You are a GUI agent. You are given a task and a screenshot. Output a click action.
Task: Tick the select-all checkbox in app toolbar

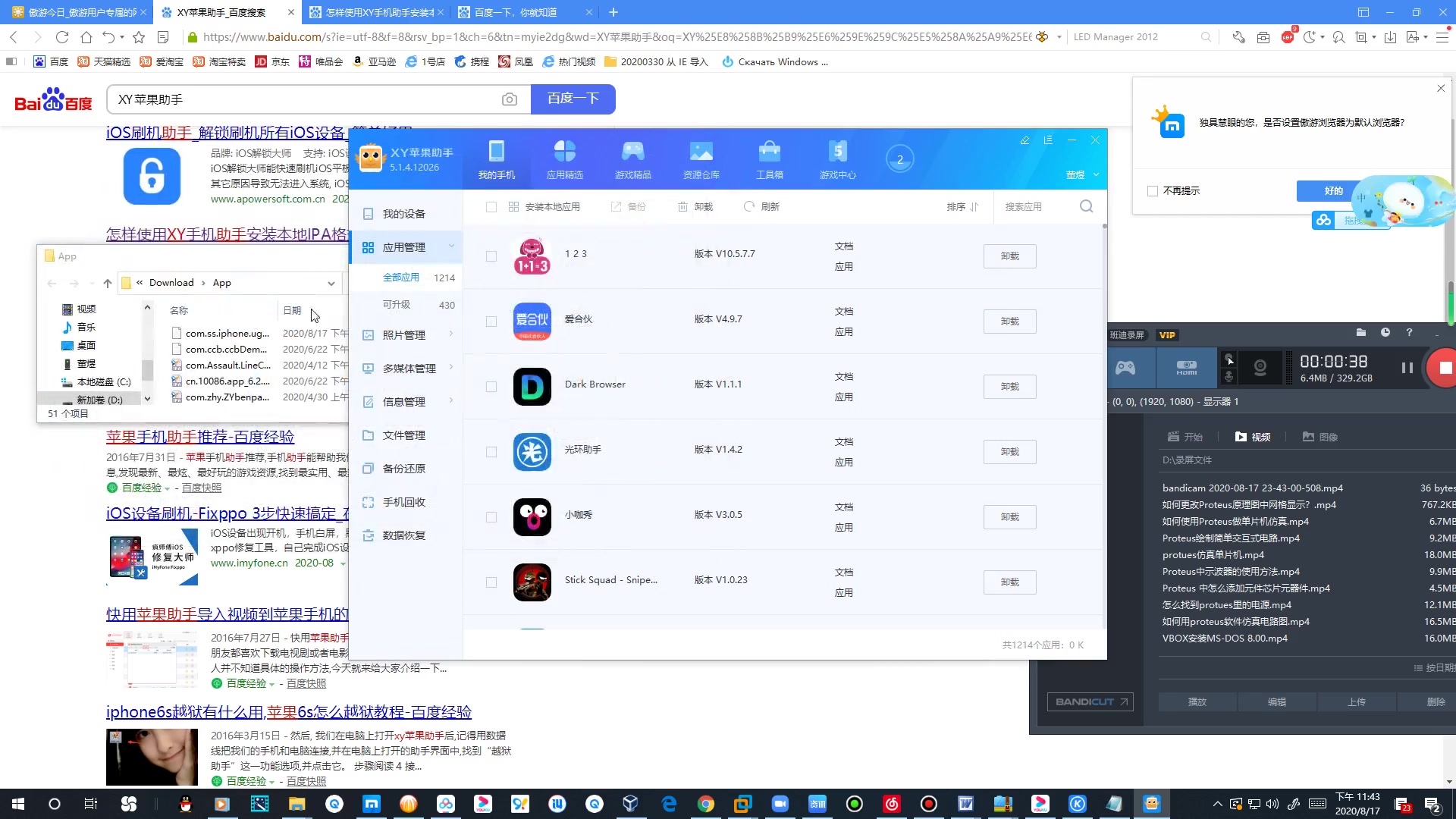point(491,207)
